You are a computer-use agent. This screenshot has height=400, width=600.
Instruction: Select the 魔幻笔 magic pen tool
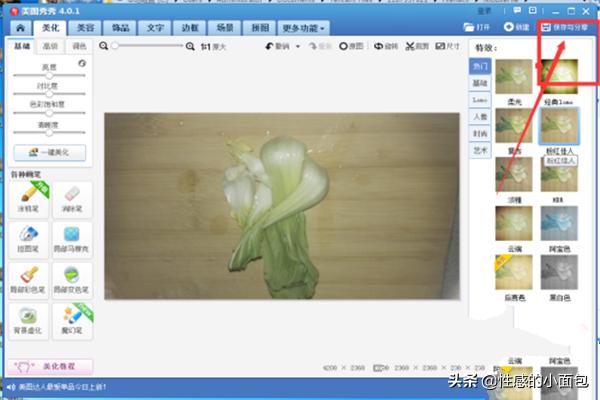71,320
